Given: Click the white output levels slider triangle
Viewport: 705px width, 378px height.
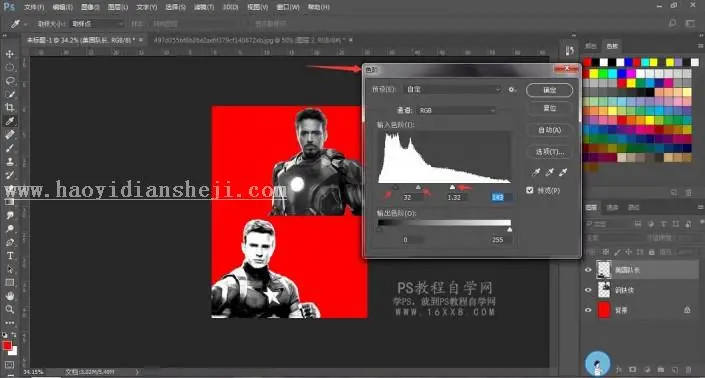Looking at the screenshot, I should (509, 230).
